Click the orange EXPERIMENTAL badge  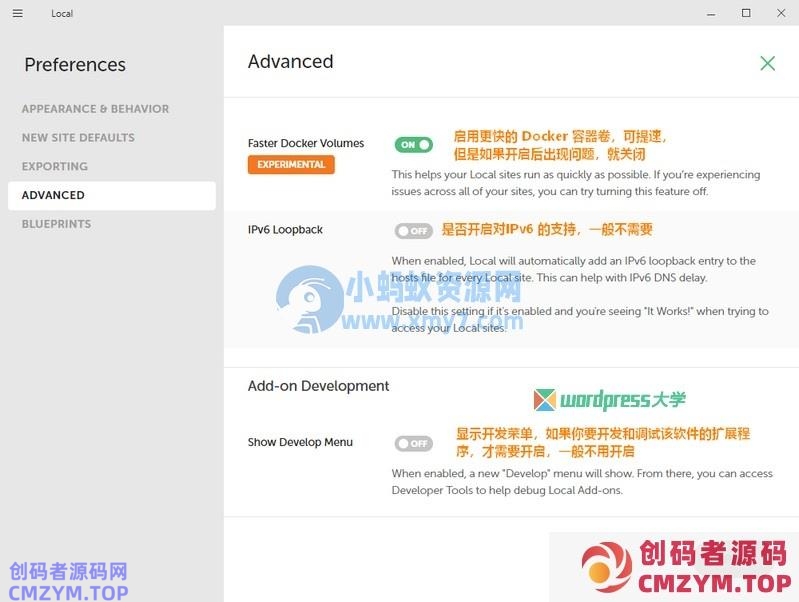coord(291,165)
